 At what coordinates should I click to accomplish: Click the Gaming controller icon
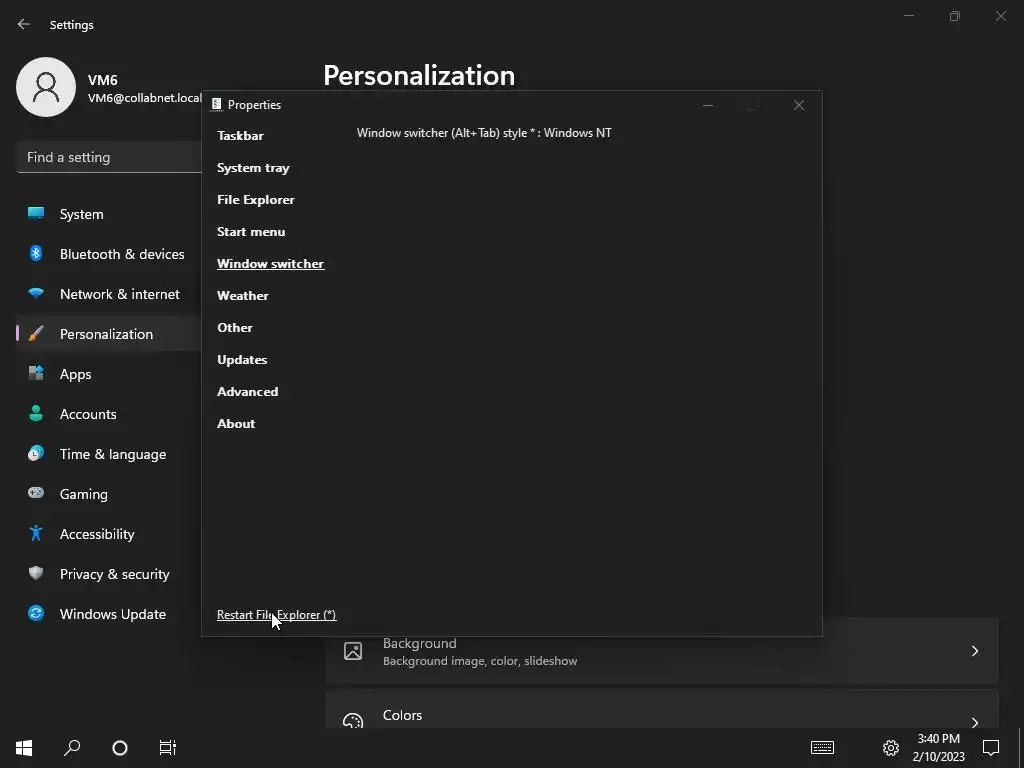tap(36, 493)
